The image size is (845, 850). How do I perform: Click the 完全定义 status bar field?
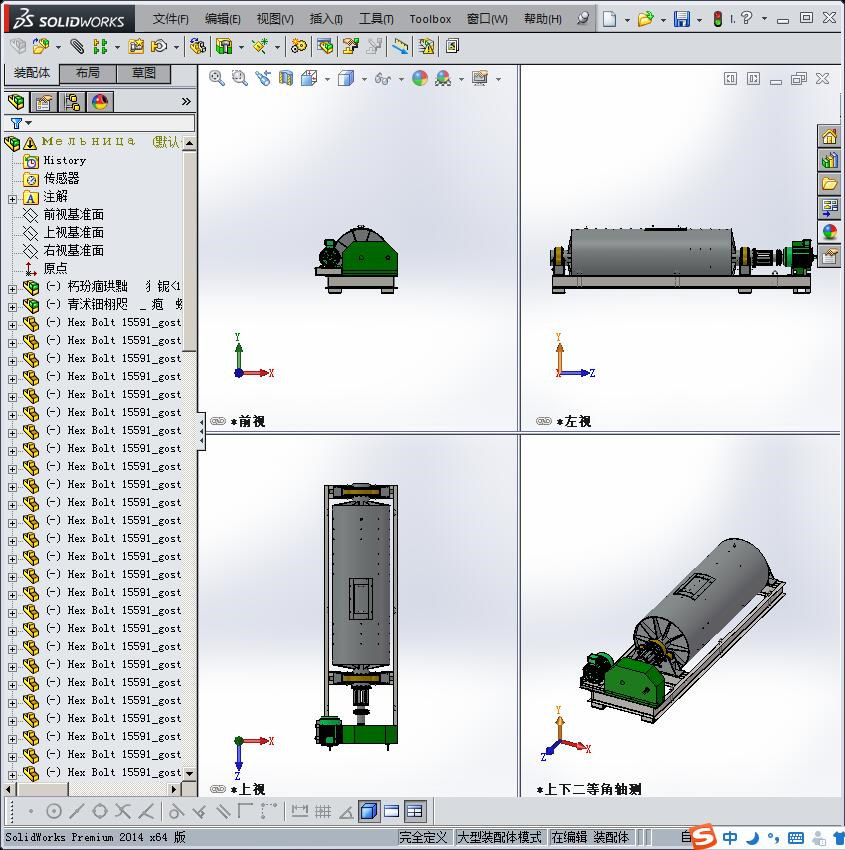point(423,838)
